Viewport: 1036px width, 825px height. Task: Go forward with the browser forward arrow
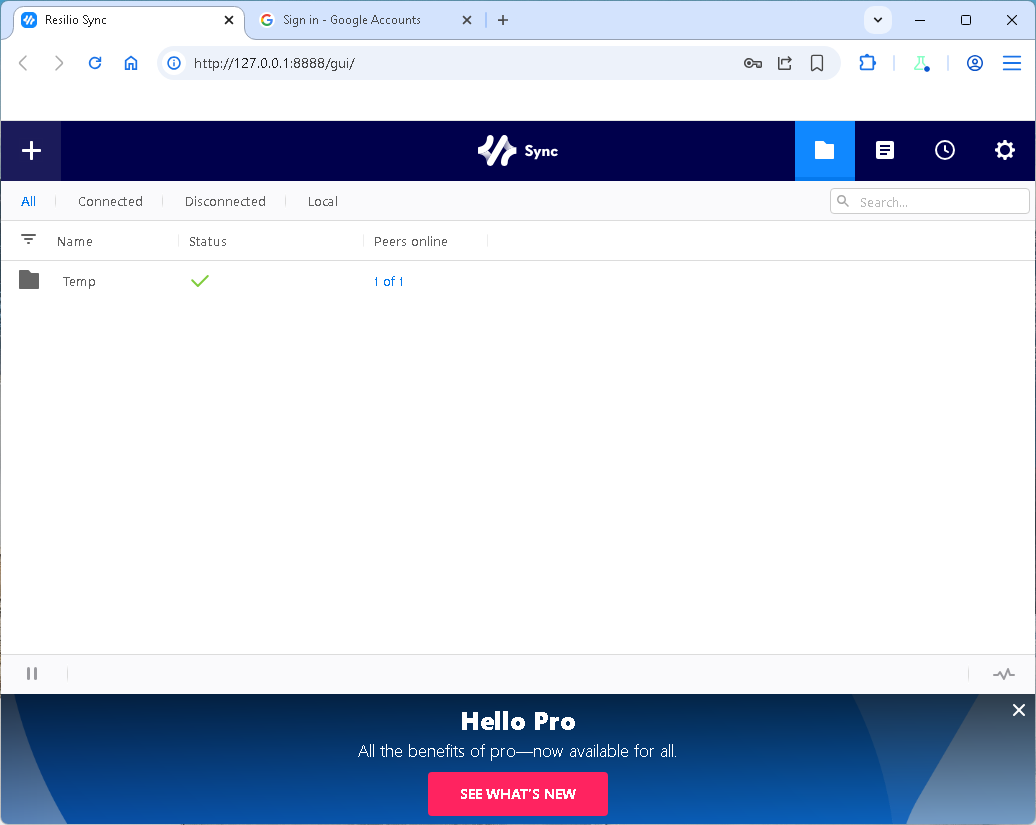[x=59, y=63]
